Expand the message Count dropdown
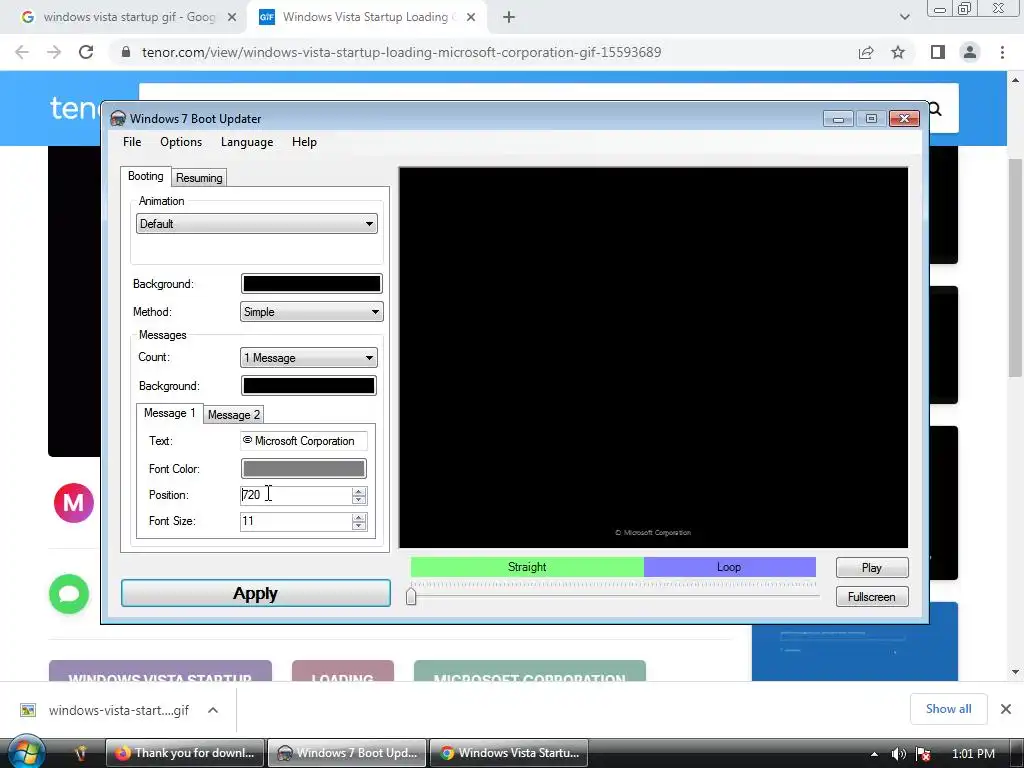Viewport: 1024px width, 768px height. click(308, 358)
